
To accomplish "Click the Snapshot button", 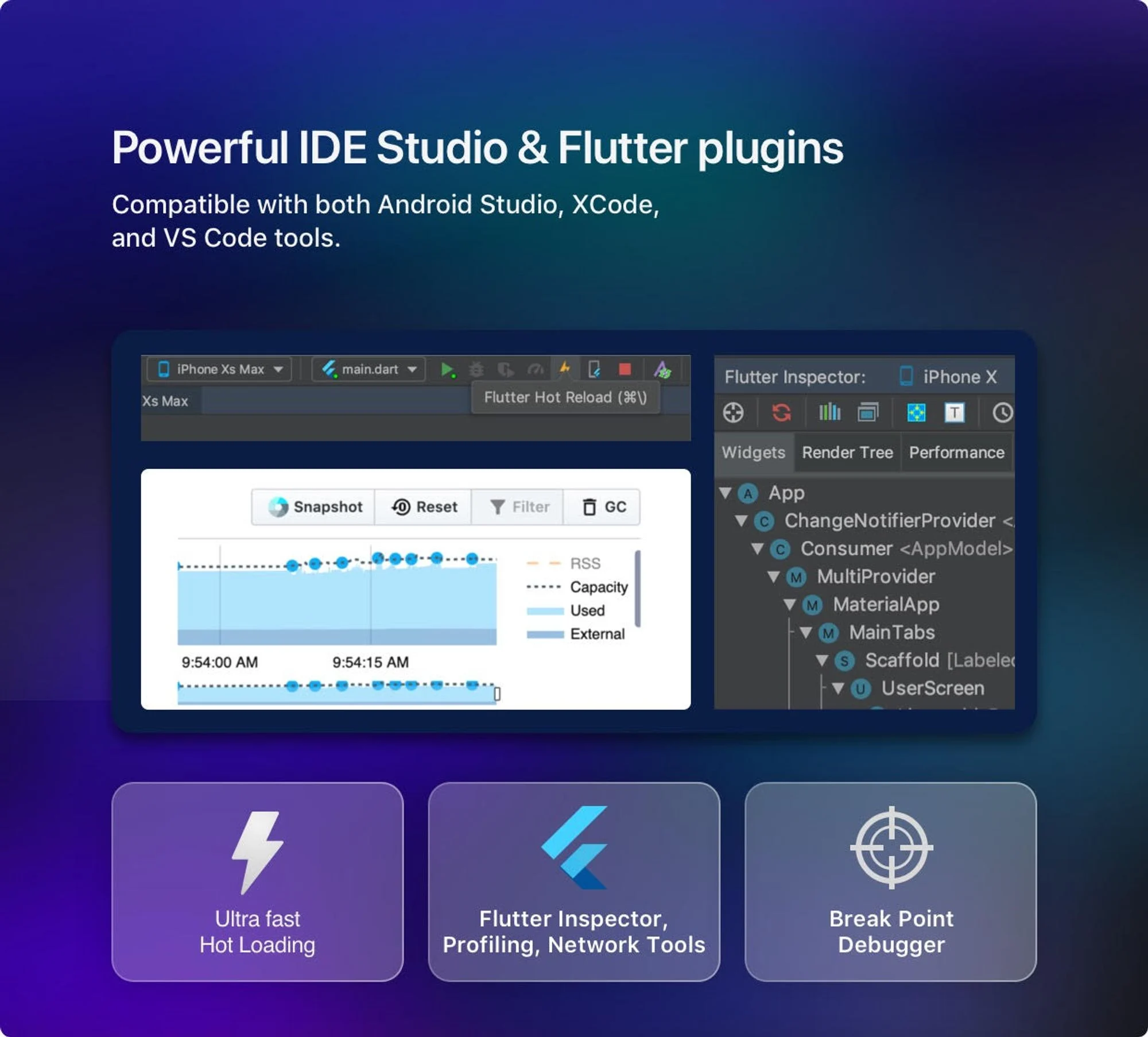I will 313,507.
